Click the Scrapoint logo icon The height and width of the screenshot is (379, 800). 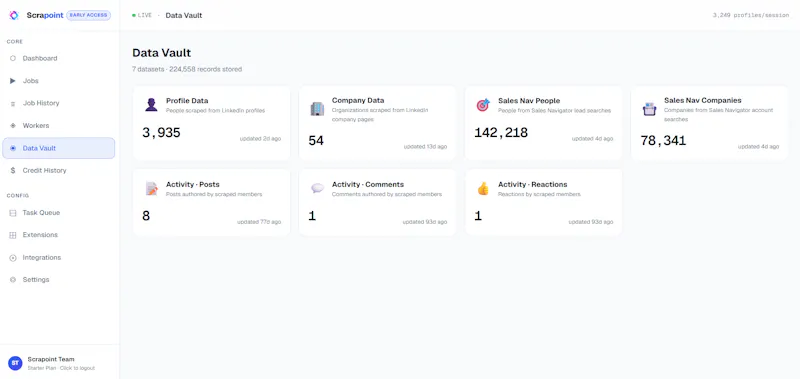point(14,15)
